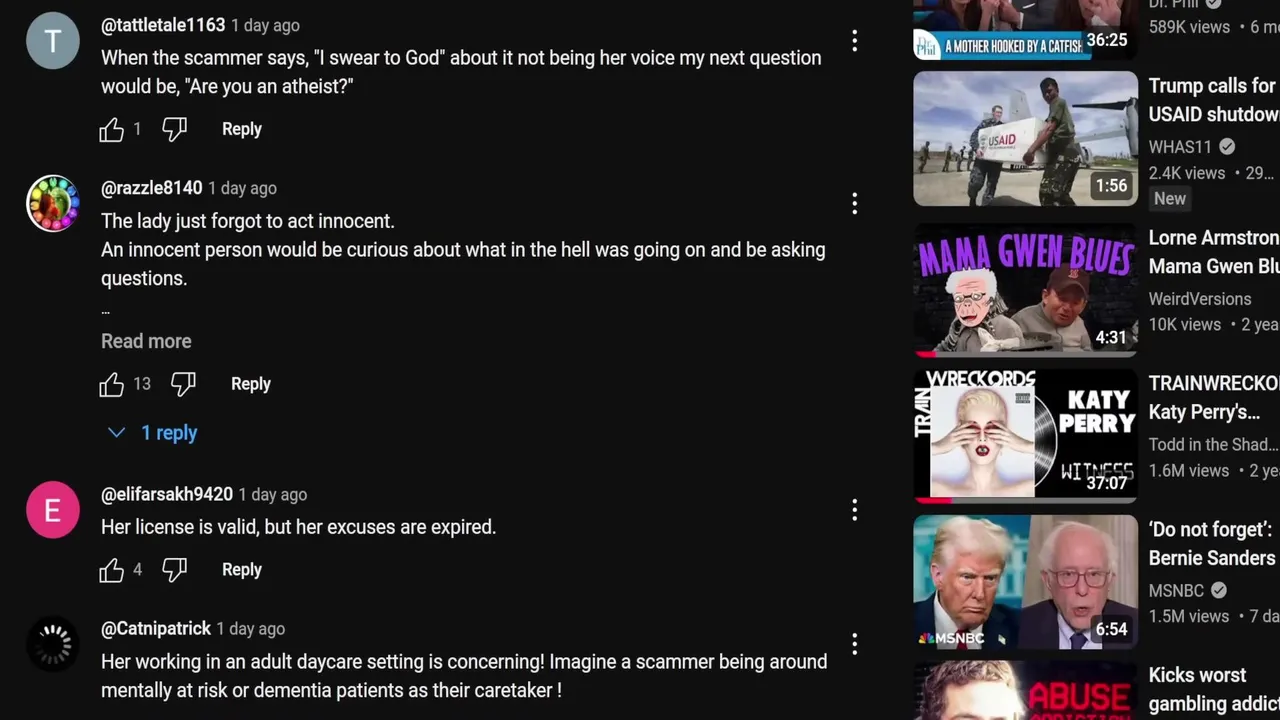The height and width of the screenshot is (720, 1280).
Task: Open three-dot menu on @razzle8140 comment
Action: tap(854, 204)
